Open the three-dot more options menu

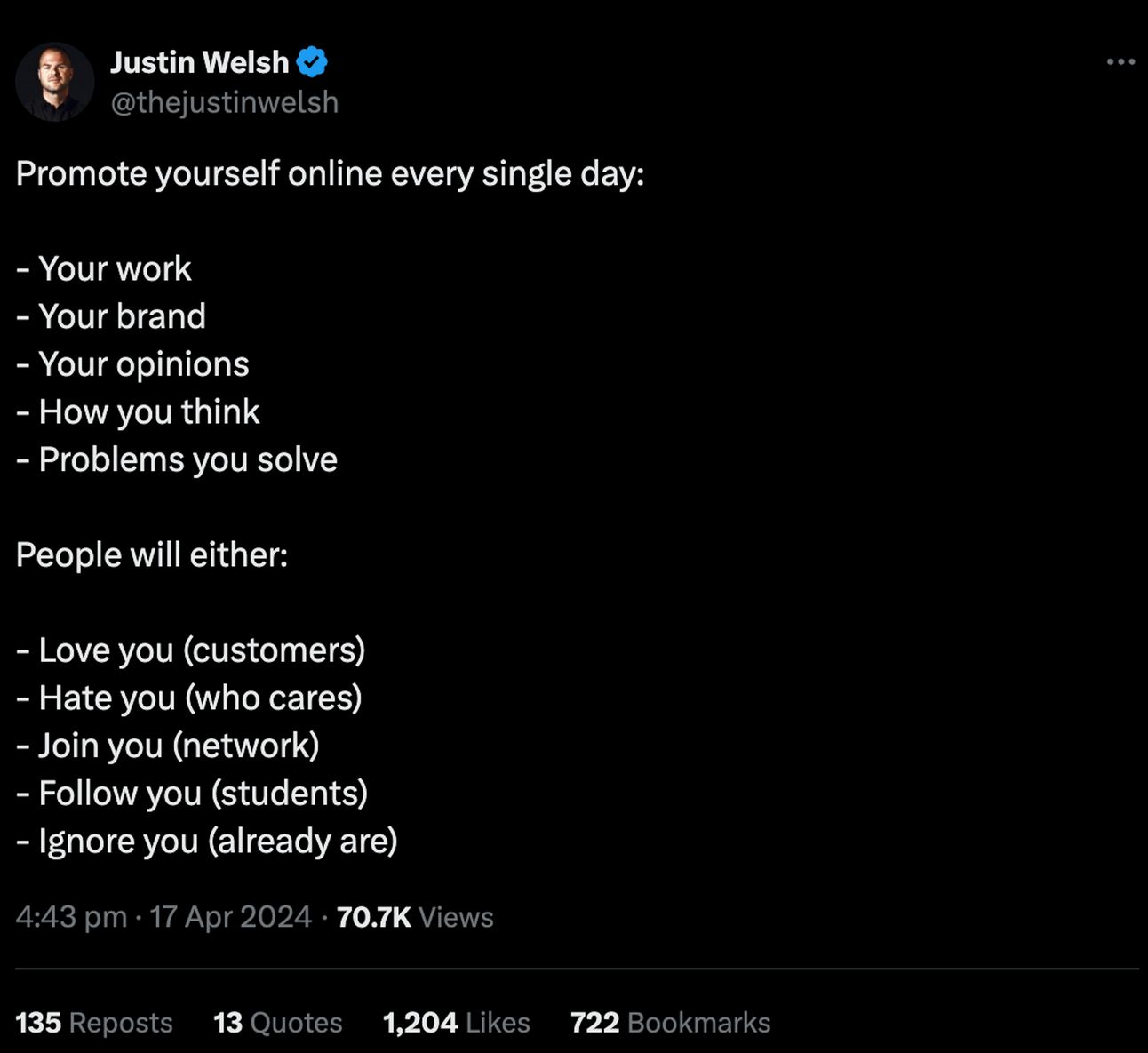tap(1120, 61)
